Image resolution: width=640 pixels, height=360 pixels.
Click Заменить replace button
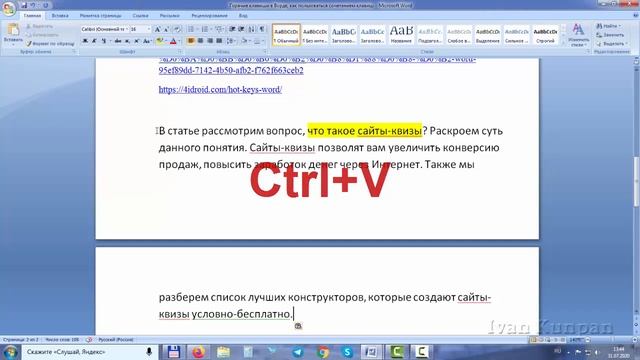[x=610, y=35]
